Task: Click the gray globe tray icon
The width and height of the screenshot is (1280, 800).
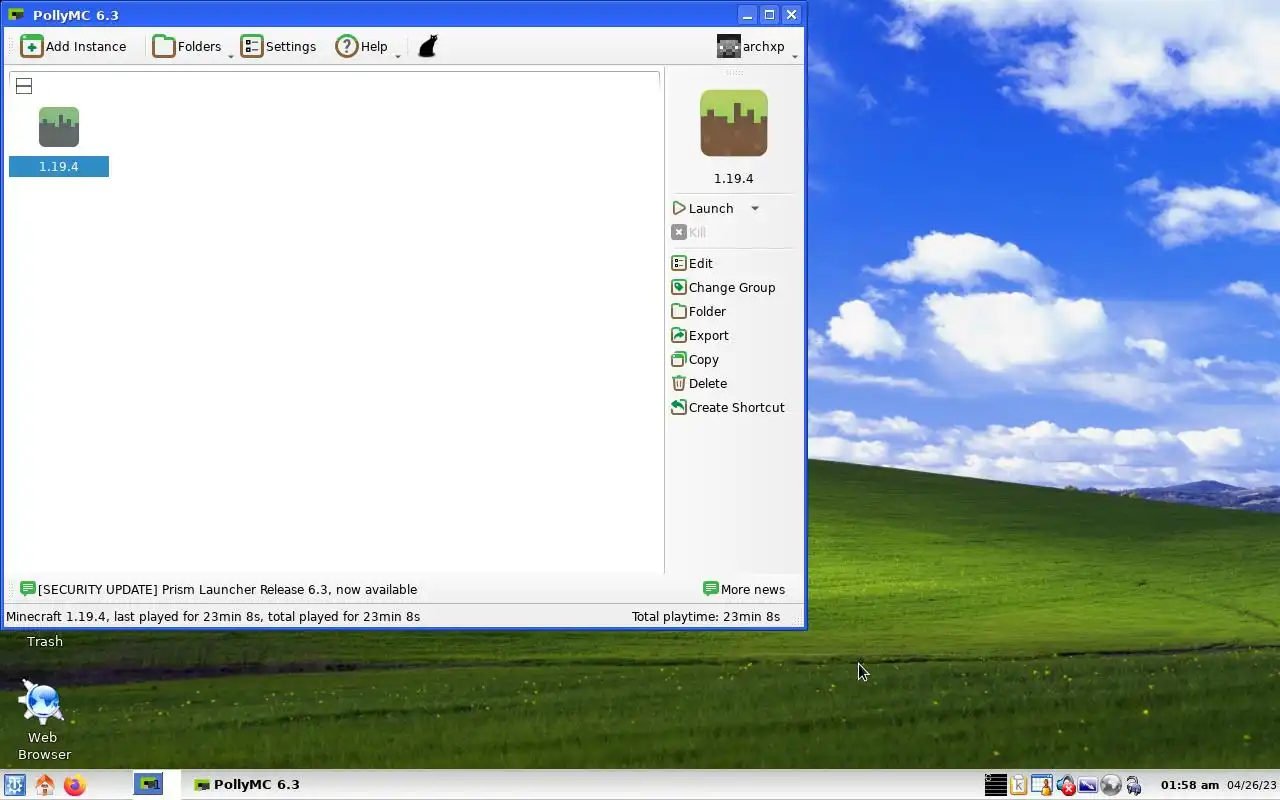Action: (x=1110, y=785)
